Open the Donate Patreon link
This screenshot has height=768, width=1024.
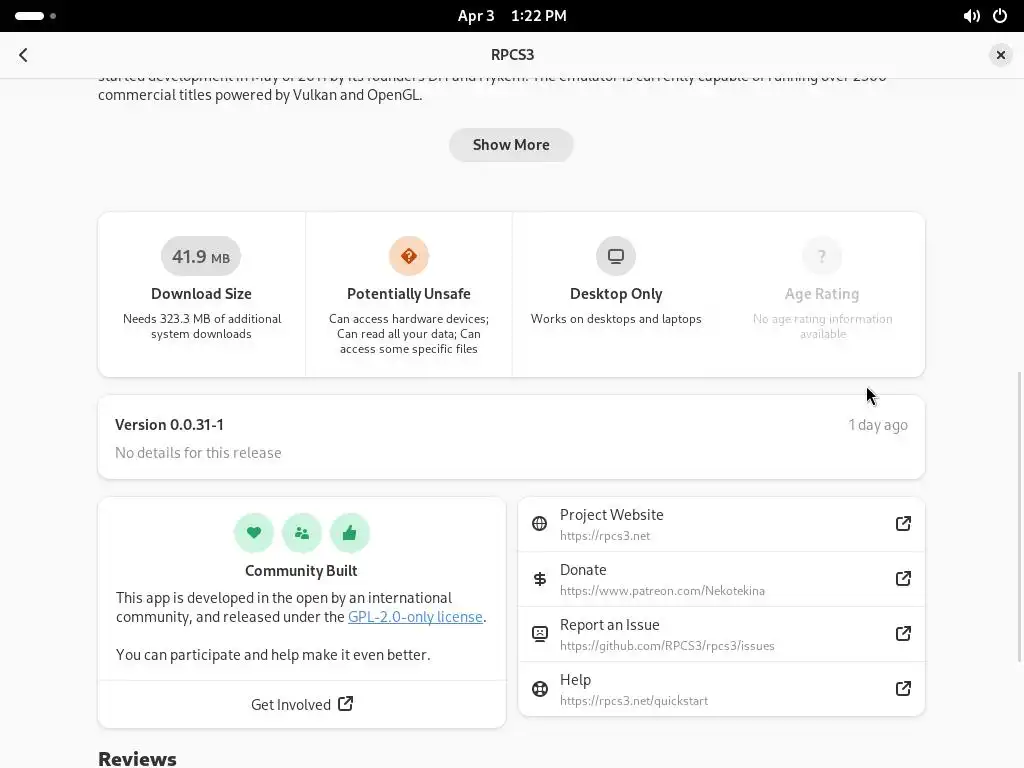point(722,579)
